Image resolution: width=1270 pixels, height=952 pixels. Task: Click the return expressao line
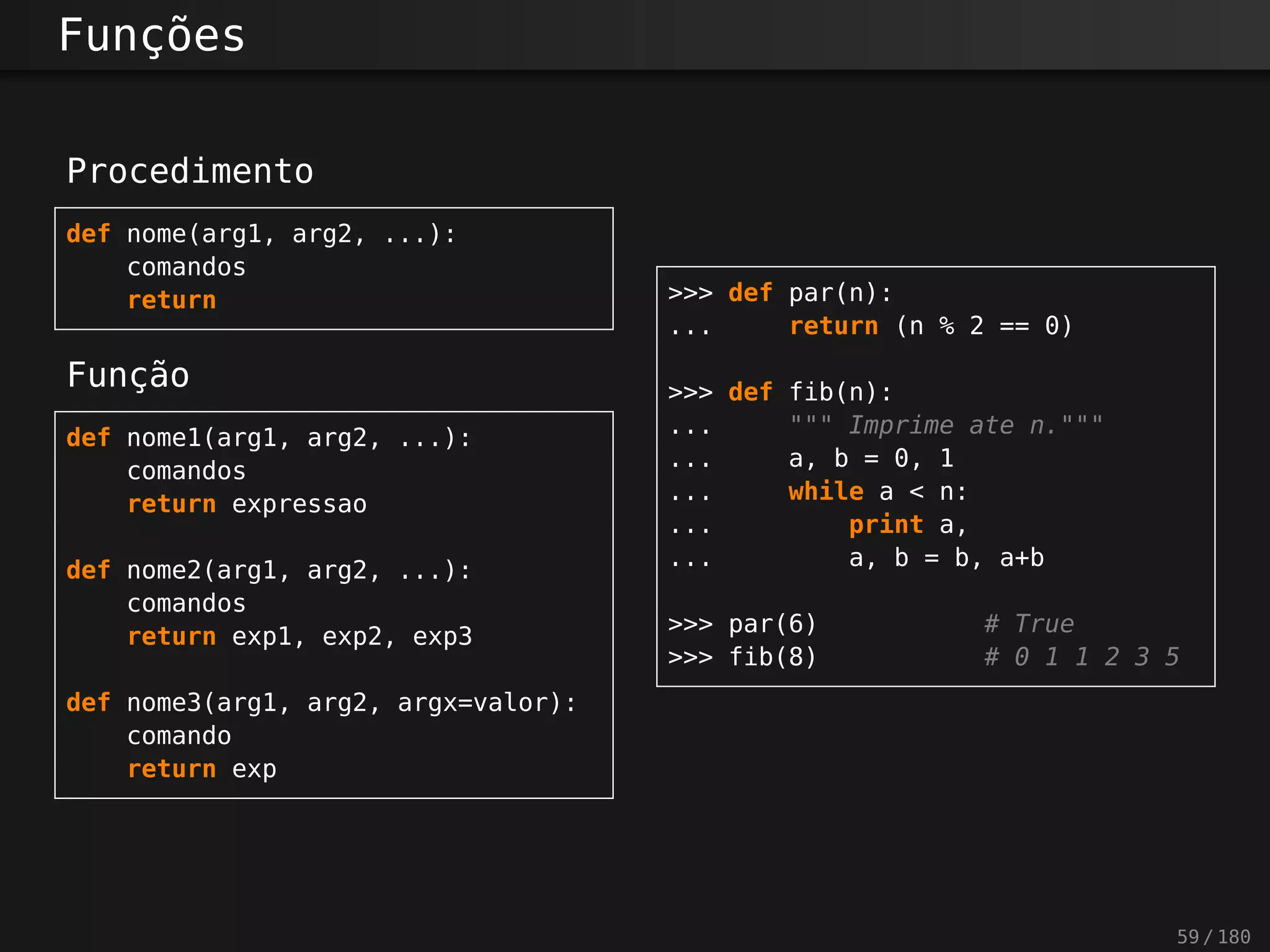tap(247, 505)
